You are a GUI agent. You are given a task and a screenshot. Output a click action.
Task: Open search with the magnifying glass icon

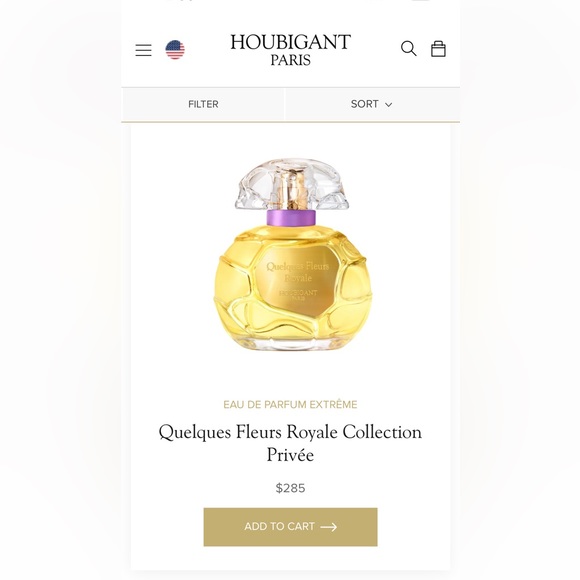point(409,48)
